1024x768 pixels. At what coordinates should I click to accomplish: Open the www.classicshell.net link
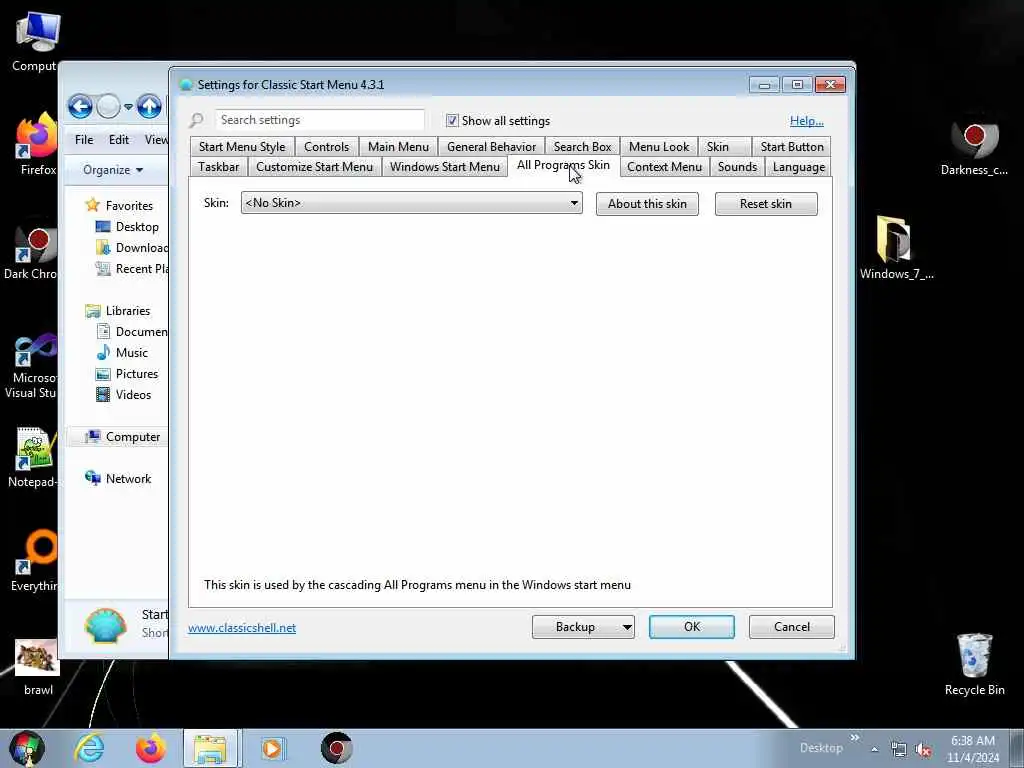(x=242, y=628)
